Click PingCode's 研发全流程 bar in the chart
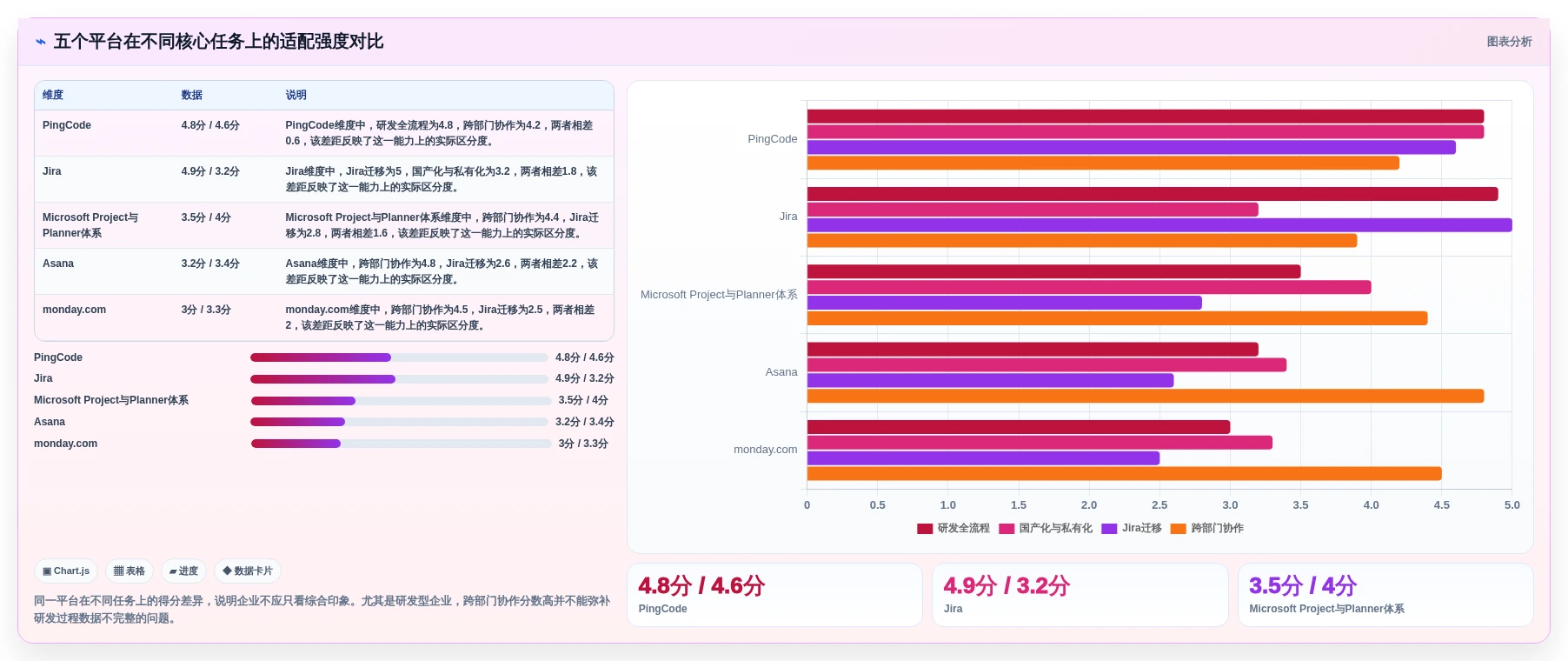Screen dimensions: 1568x661 1146,117
